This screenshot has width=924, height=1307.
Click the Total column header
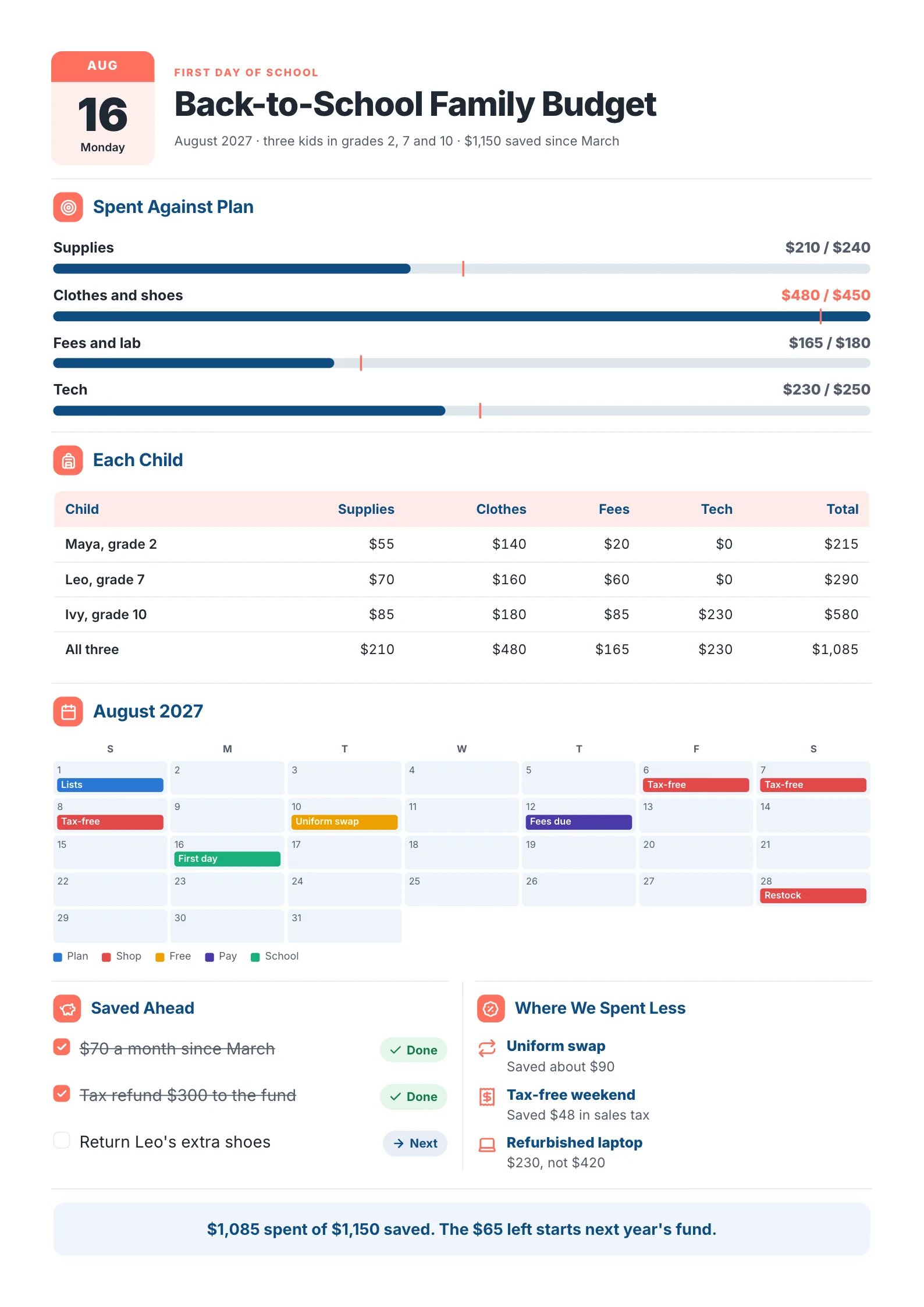click(843, 509)
